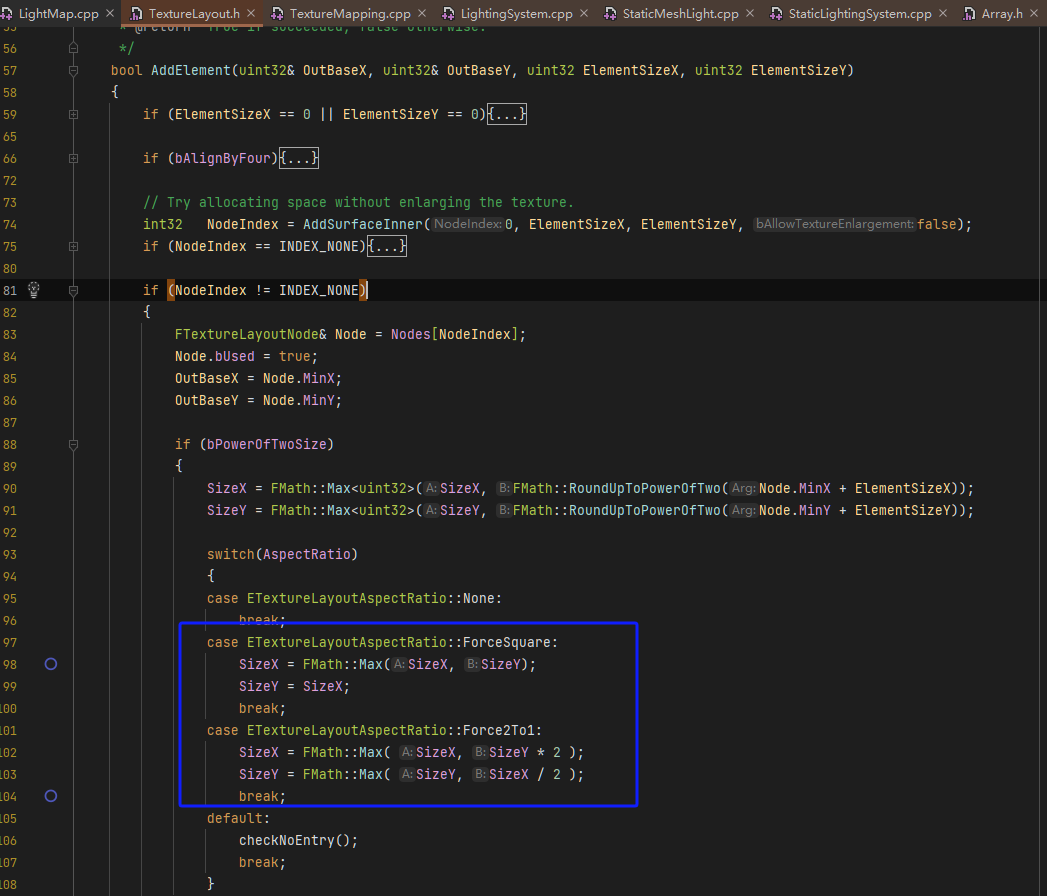Click checkNoEntry() call on line 106
This screenshot has width=1047, height=896.
[298, 841]
